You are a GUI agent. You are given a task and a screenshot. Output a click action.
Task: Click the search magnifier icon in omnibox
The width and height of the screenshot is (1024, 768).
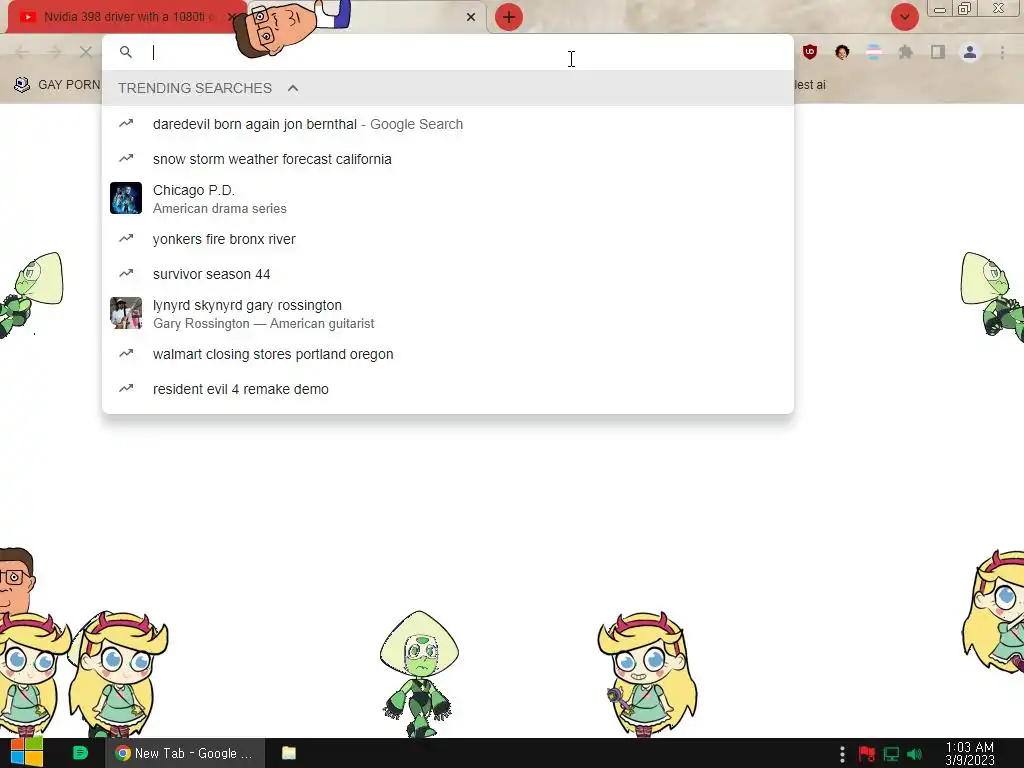click(126, 52)
